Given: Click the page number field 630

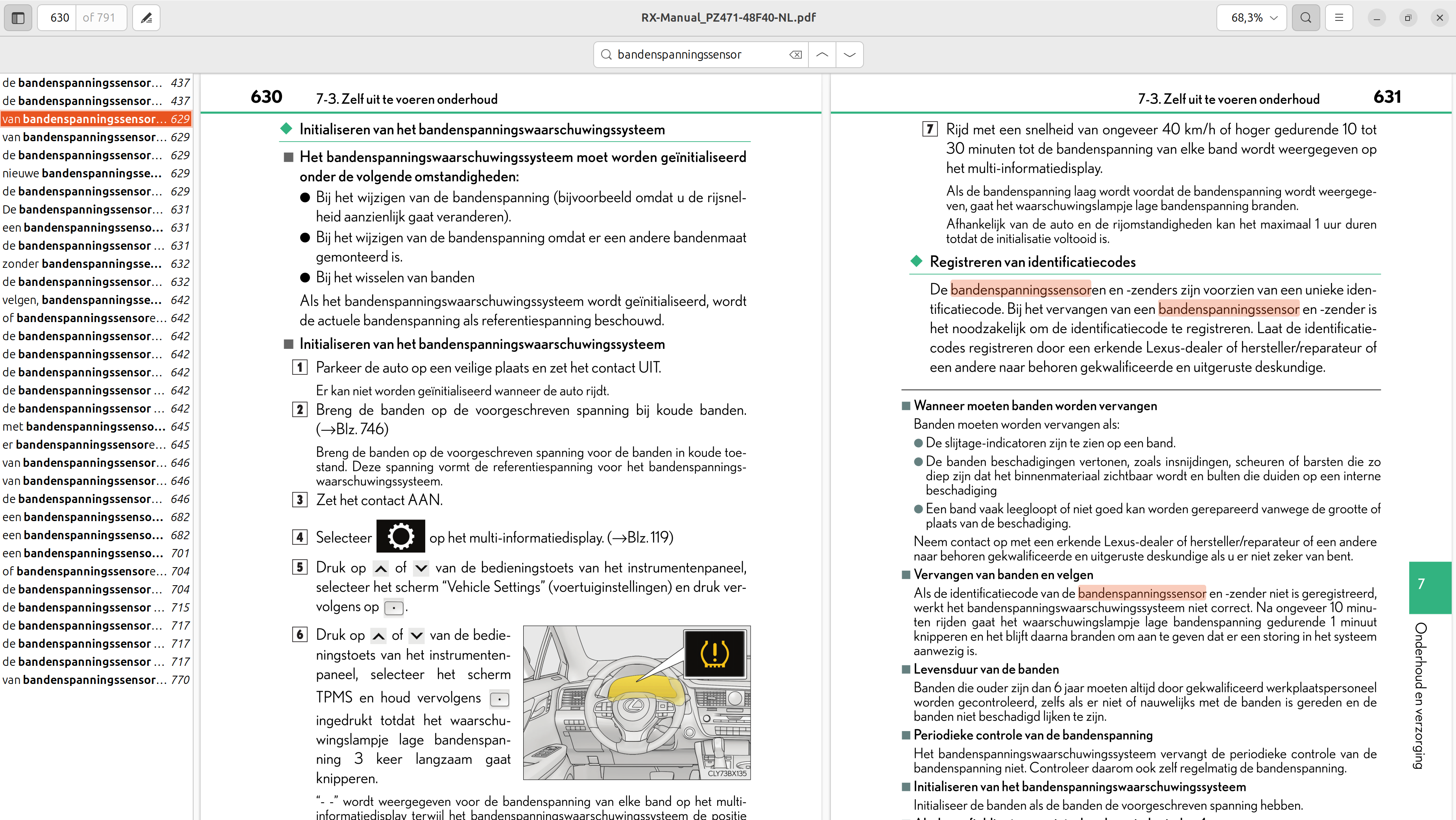Looking at the screenshot, I should pos(59,18).
